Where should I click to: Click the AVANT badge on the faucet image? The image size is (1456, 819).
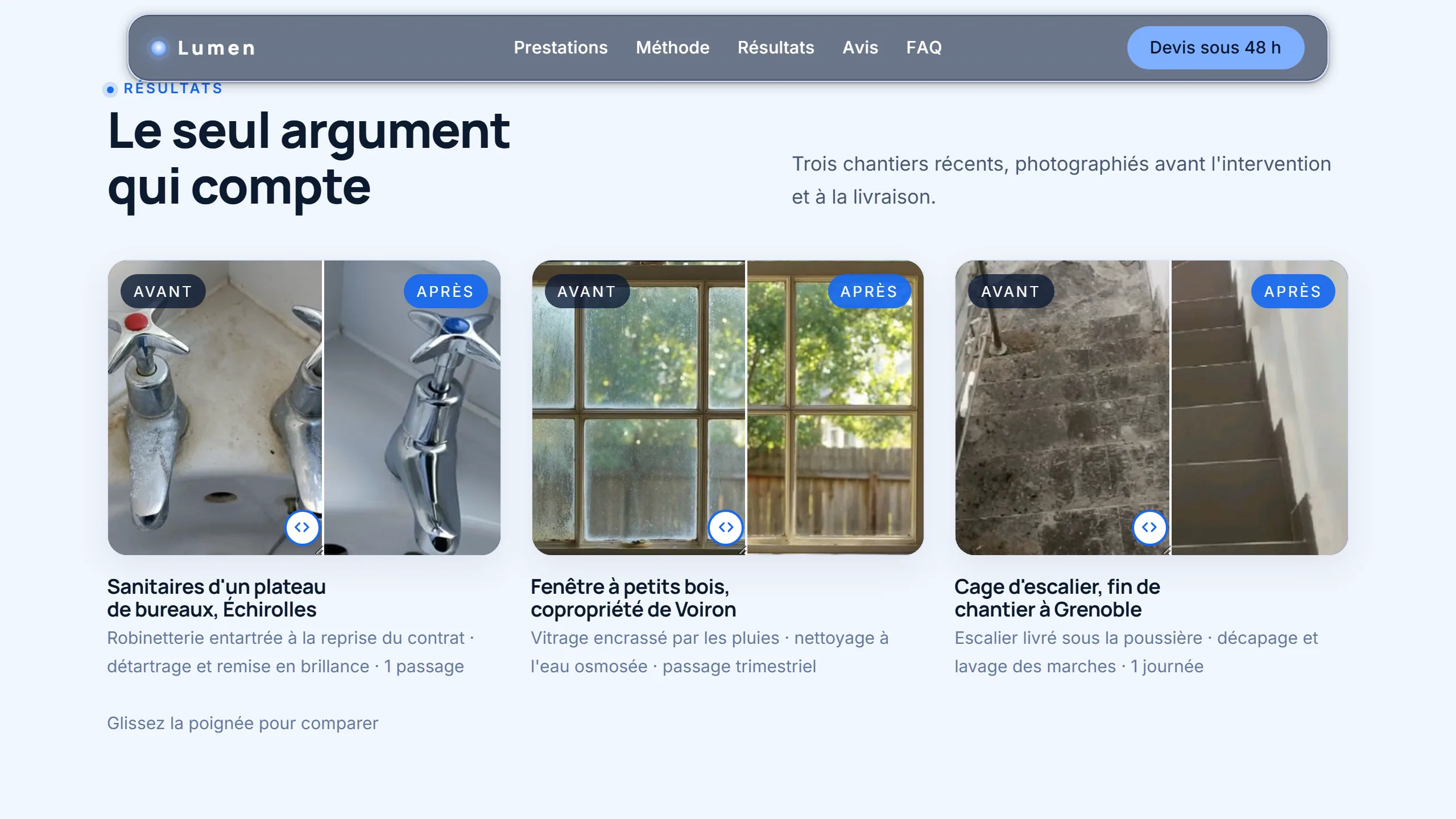coord(163,291)
